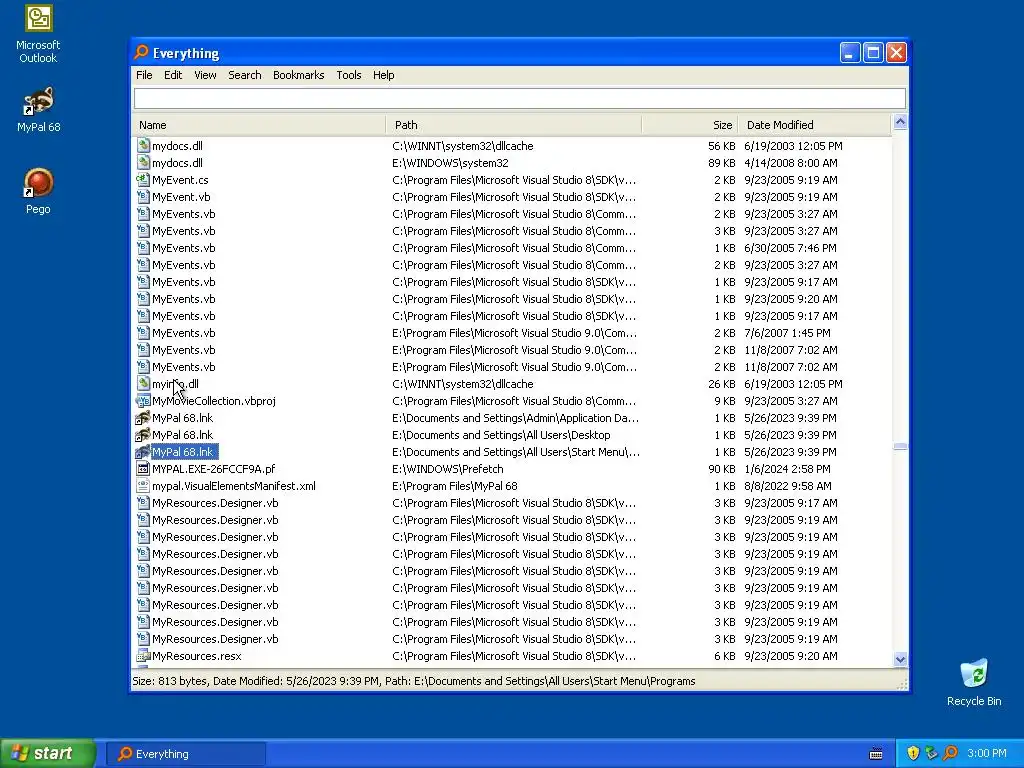This screenshot has width=1024, height=768.
Task: Click icon of MyPal 68.lnk in Application Data path
Action: coord(143,417)
